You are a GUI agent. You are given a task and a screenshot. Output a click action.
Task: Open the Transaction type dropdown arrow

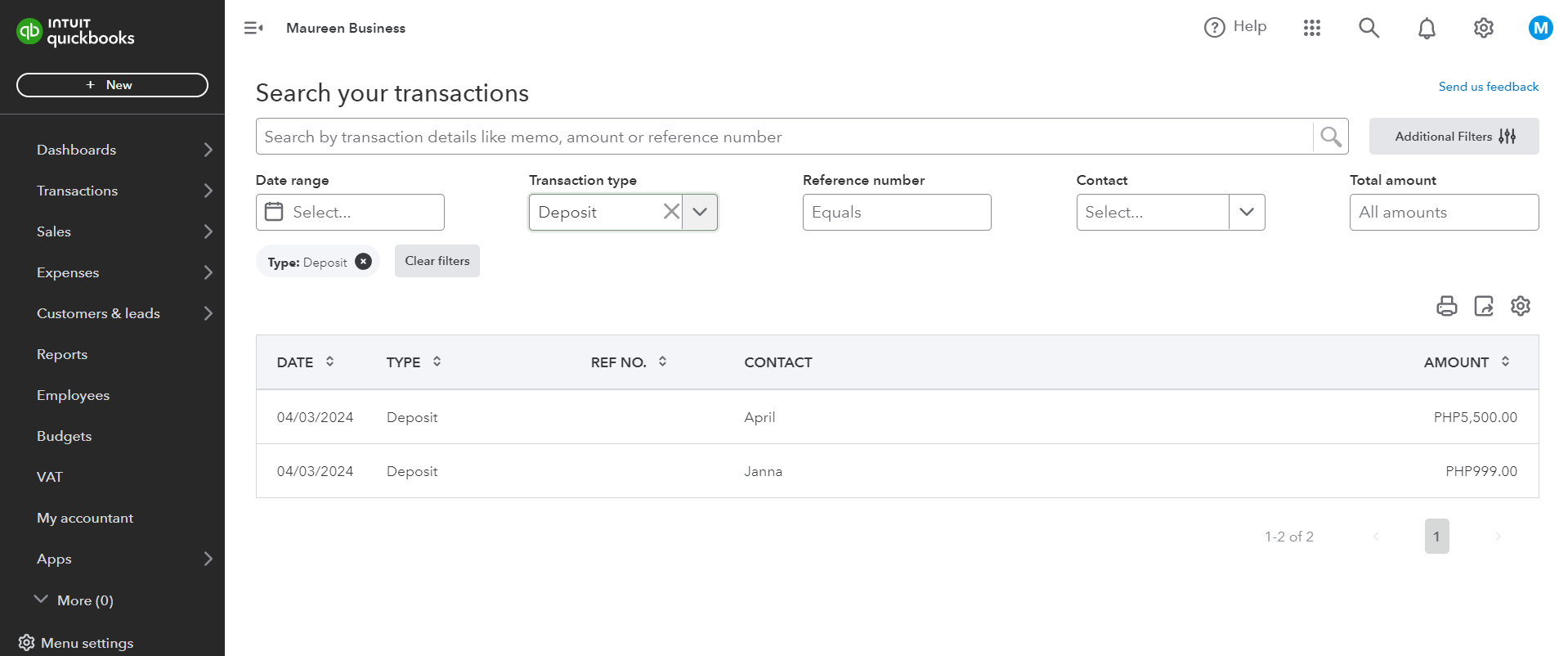[701, 212]
